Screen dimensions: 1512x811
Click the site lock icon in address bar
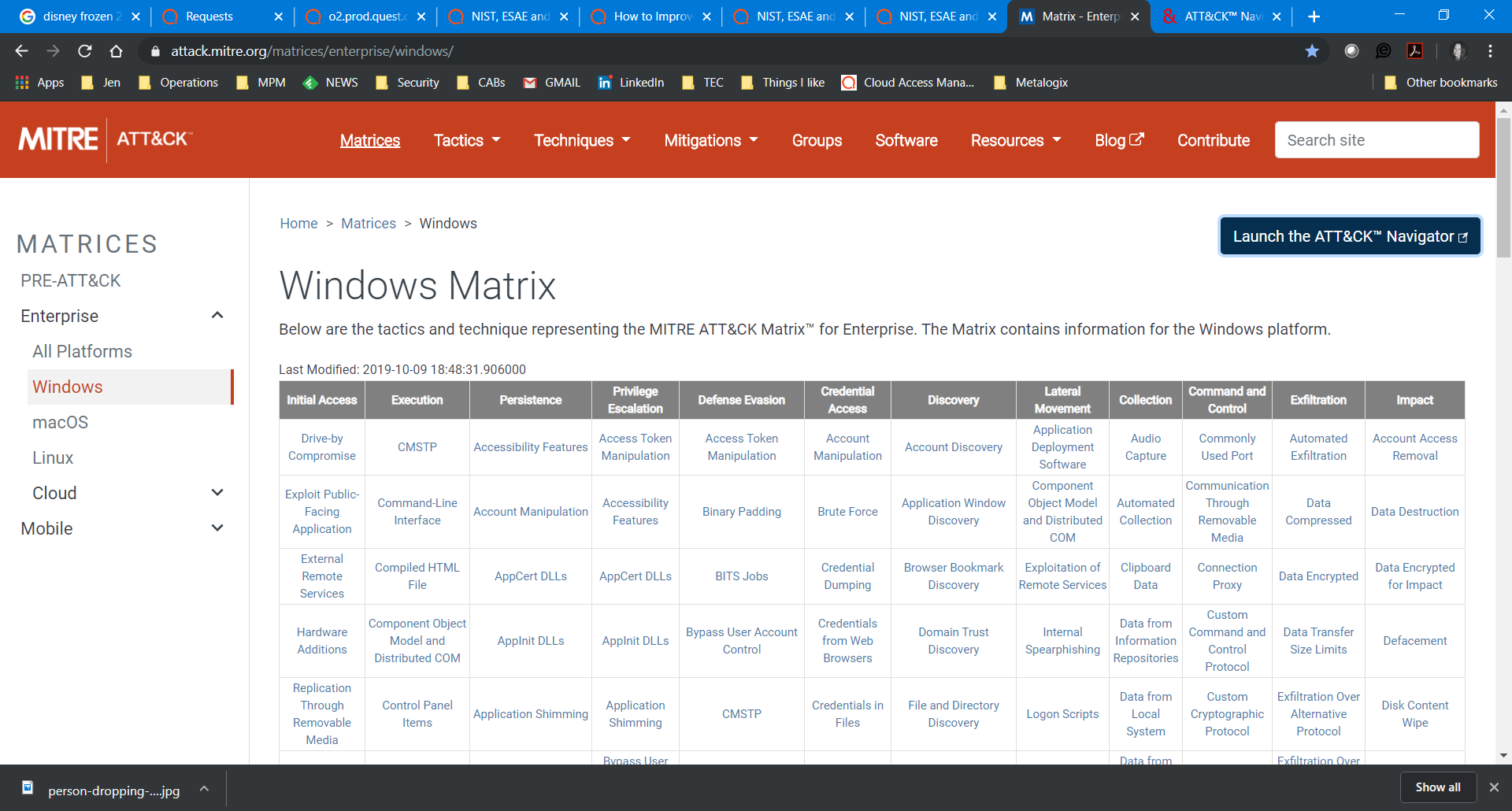pos(155,51)
